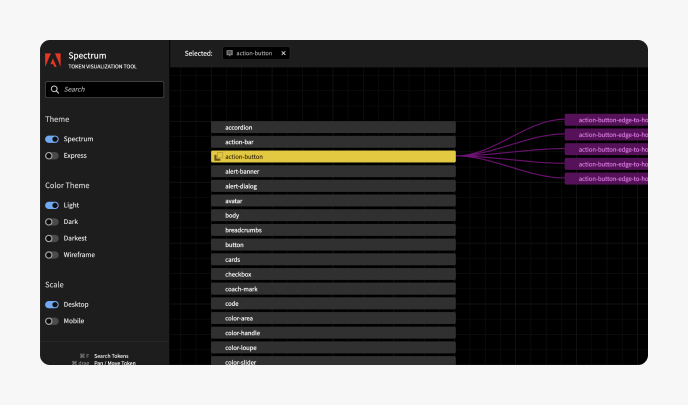688x405 pixels.
Task: Select the code component row
Action: click(333, 304)
